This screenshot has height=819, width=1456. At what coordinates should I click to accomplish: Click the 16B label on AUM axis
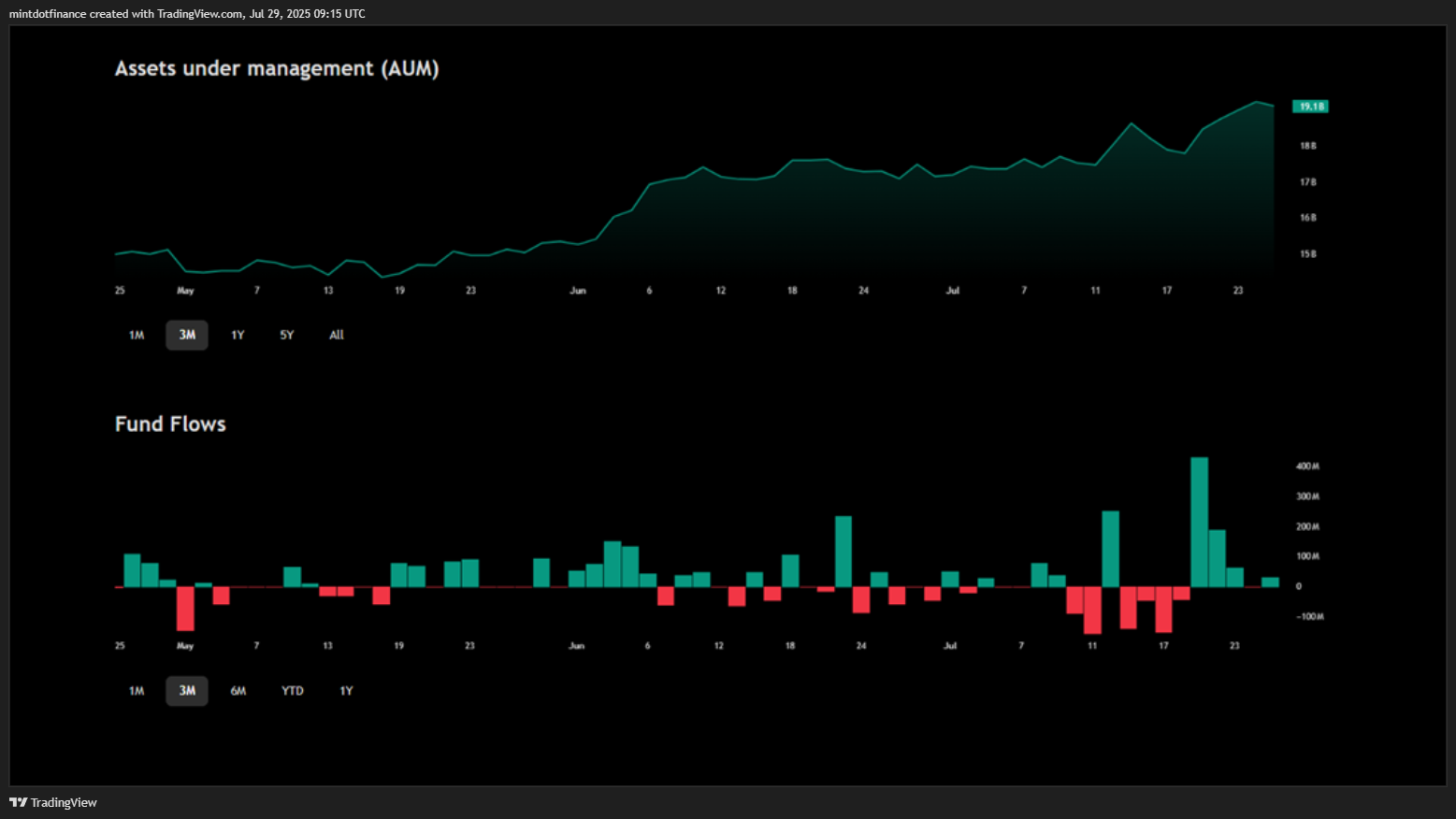pos(1307,218)
